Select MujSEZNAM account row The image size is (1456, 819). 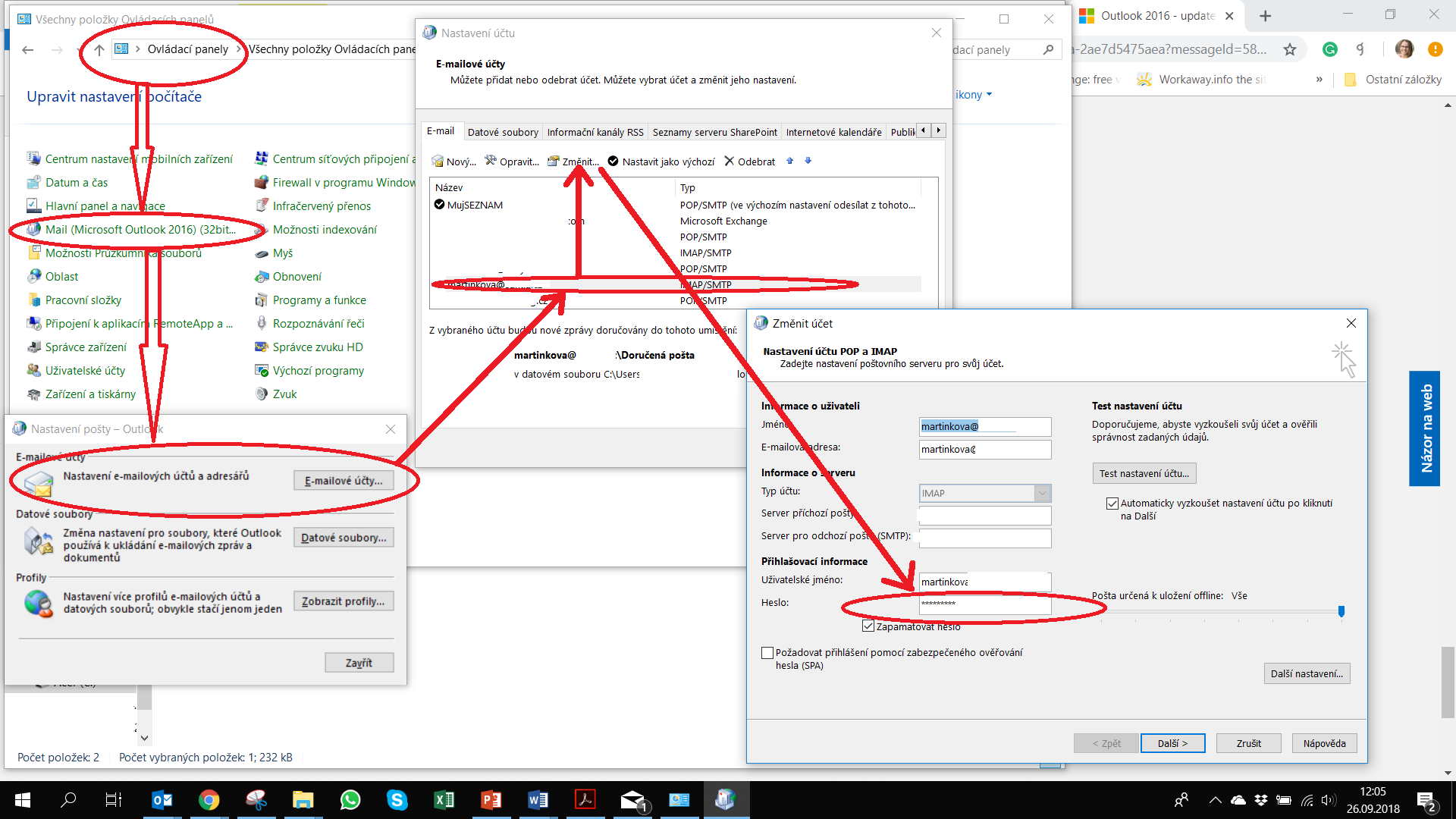tap(676, 205)
